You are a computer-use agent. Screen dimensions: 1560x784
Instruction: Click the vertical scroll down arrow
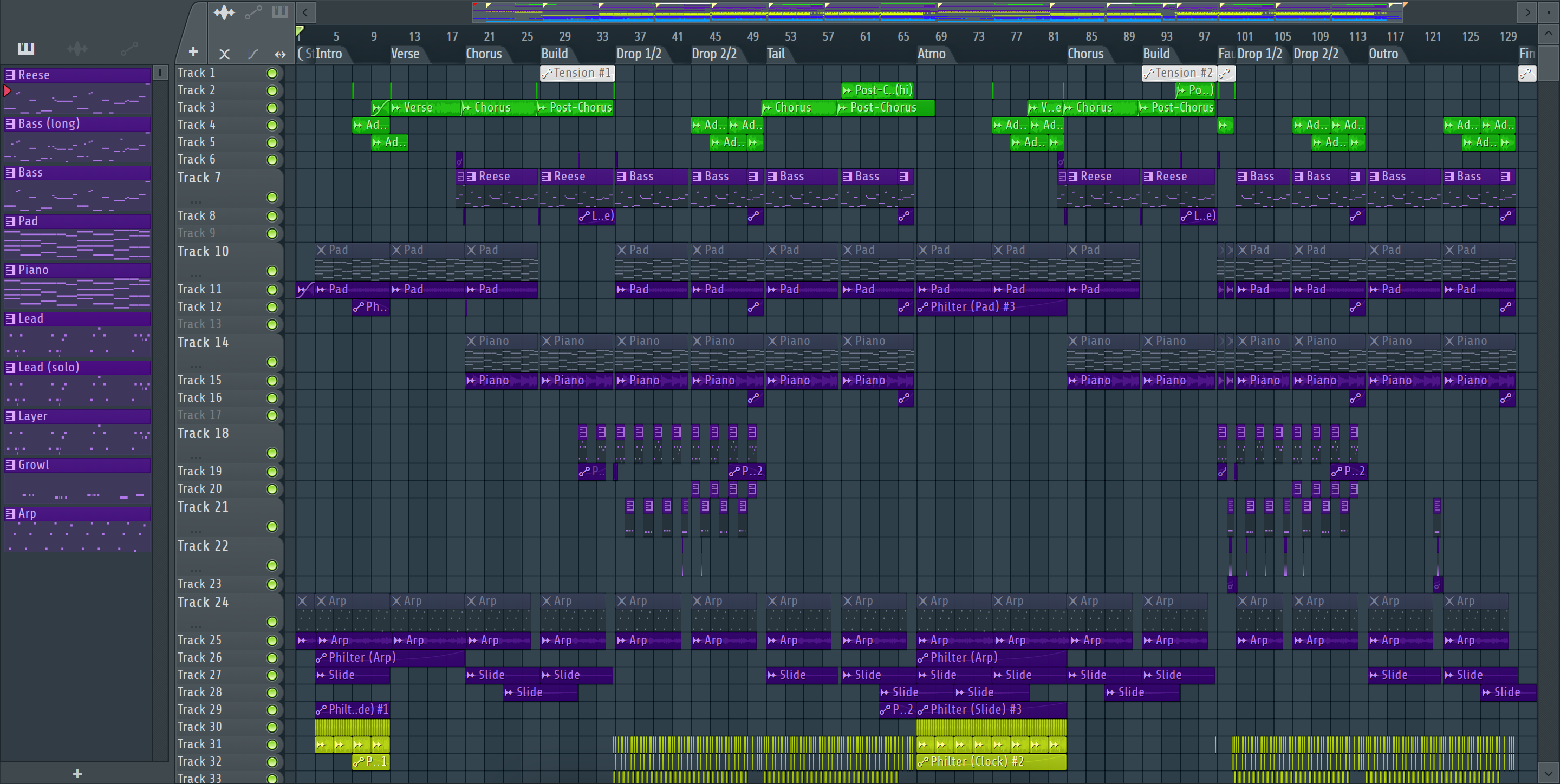[x=1548, y=773]
